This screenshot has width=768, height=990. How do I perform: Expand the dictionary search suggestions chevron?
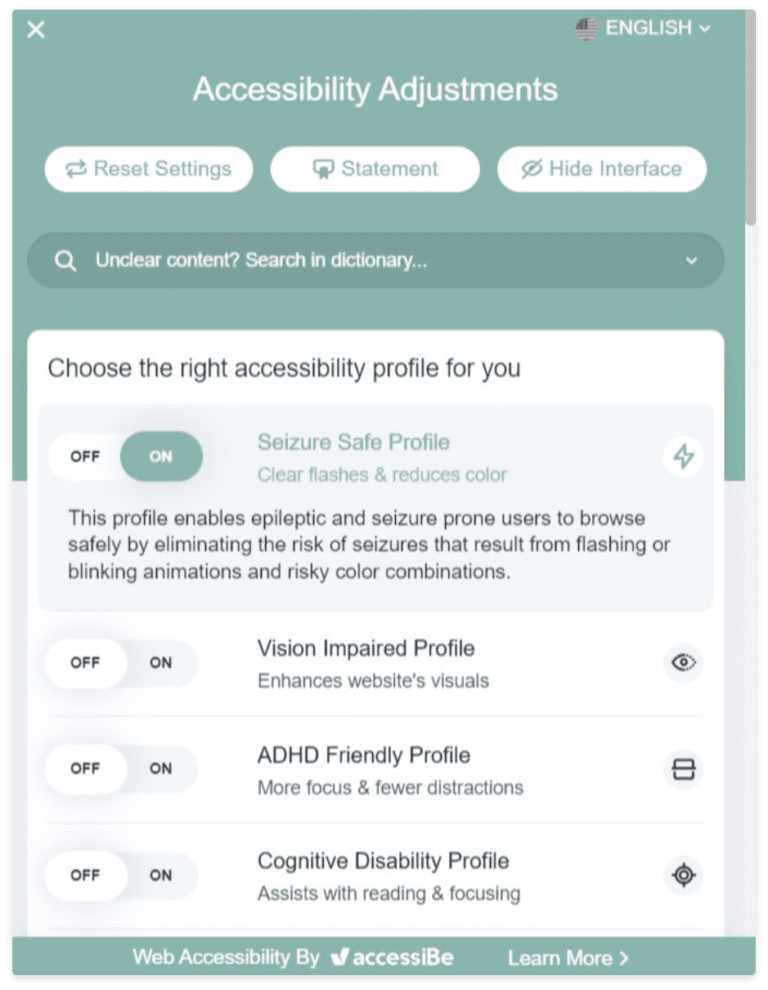690,260
